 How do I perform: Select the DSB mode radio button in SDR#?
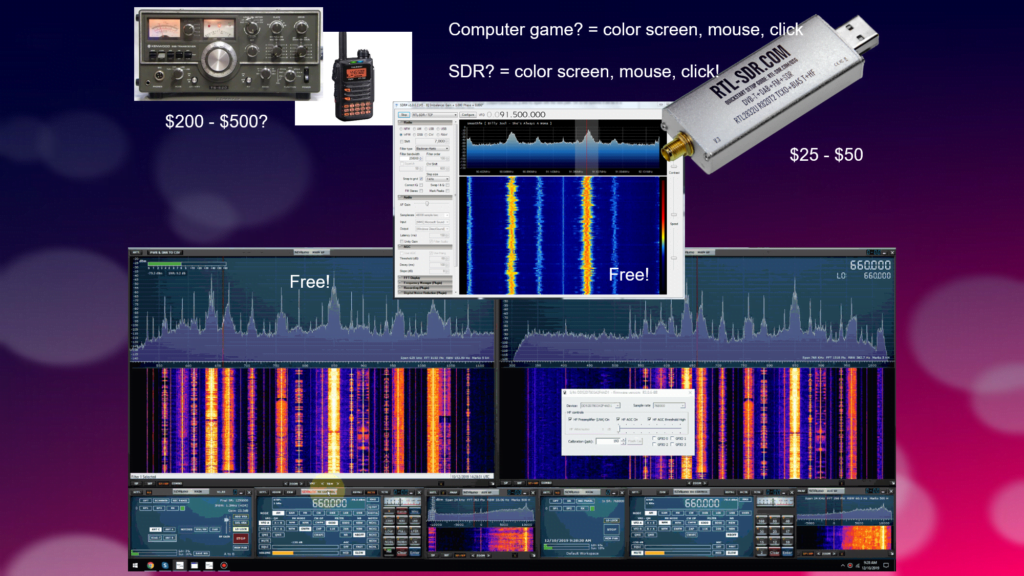[414, 135]
